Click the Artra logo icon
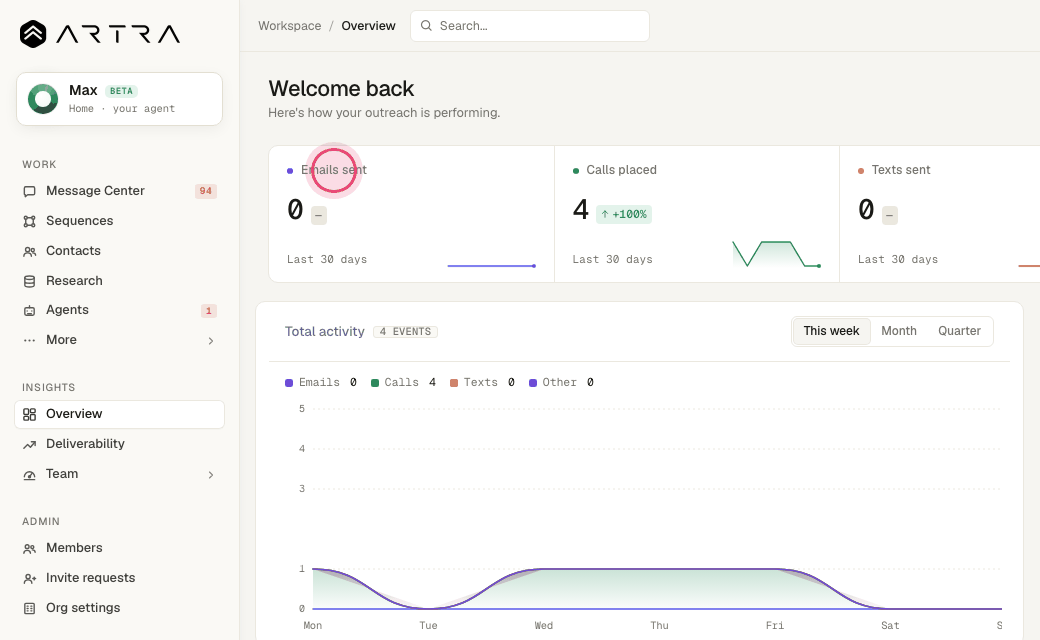The image size is (1040, 640). click(32, 34)
